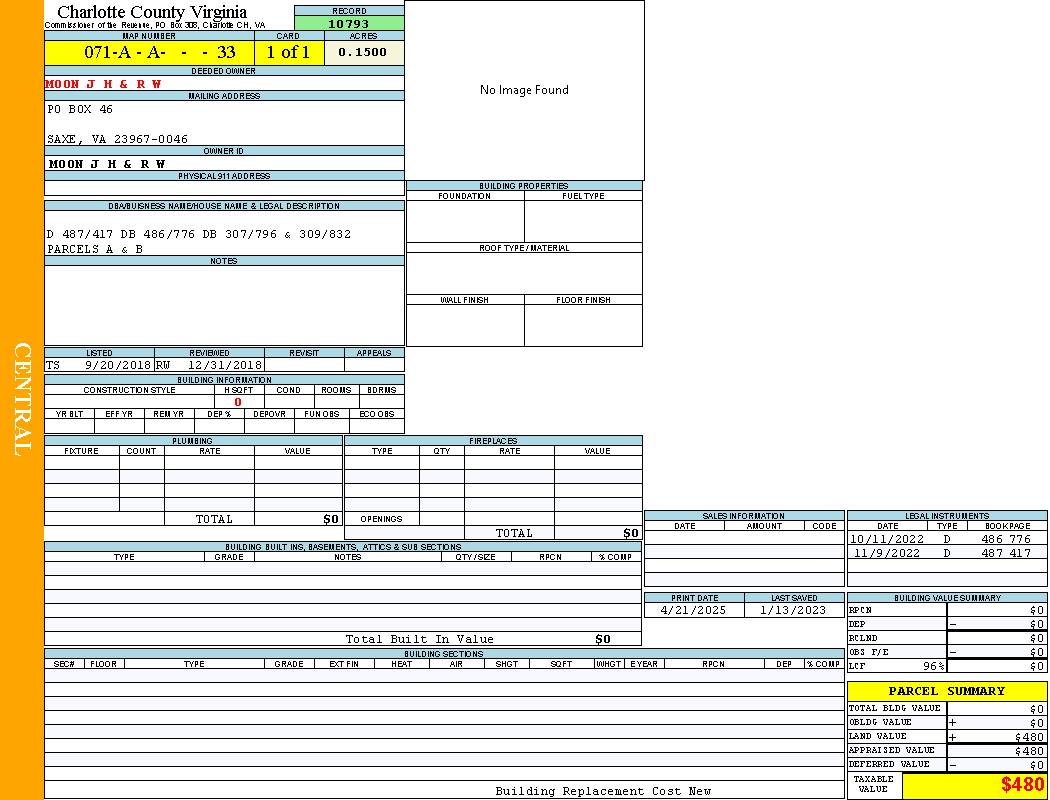
Task: Click the yellow Parcel Summary header
Action: 946,691
